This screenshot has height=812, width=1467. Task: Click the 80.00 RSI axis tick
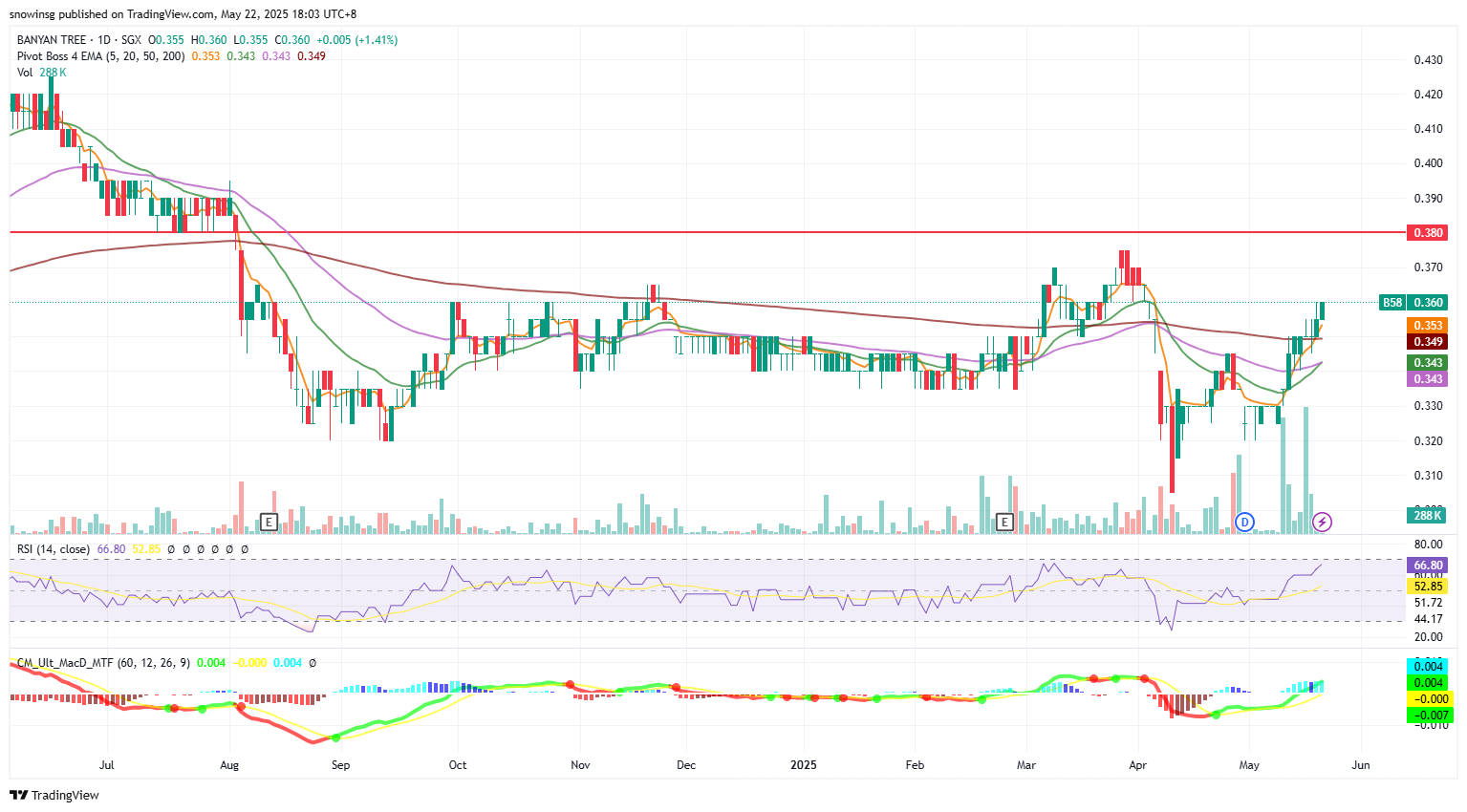pos(1428,545)
